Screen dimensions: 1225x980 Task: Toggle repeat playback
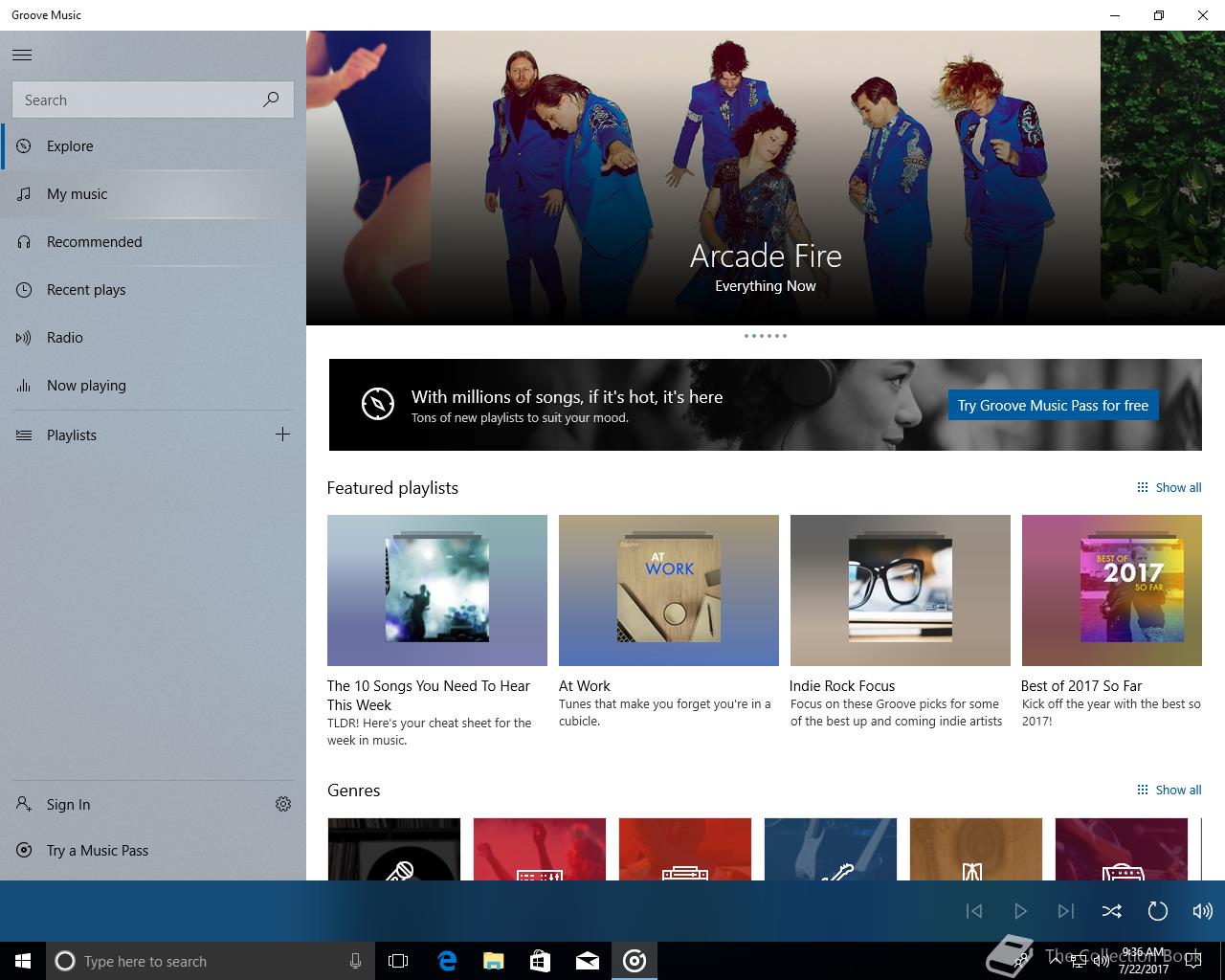1157,911
